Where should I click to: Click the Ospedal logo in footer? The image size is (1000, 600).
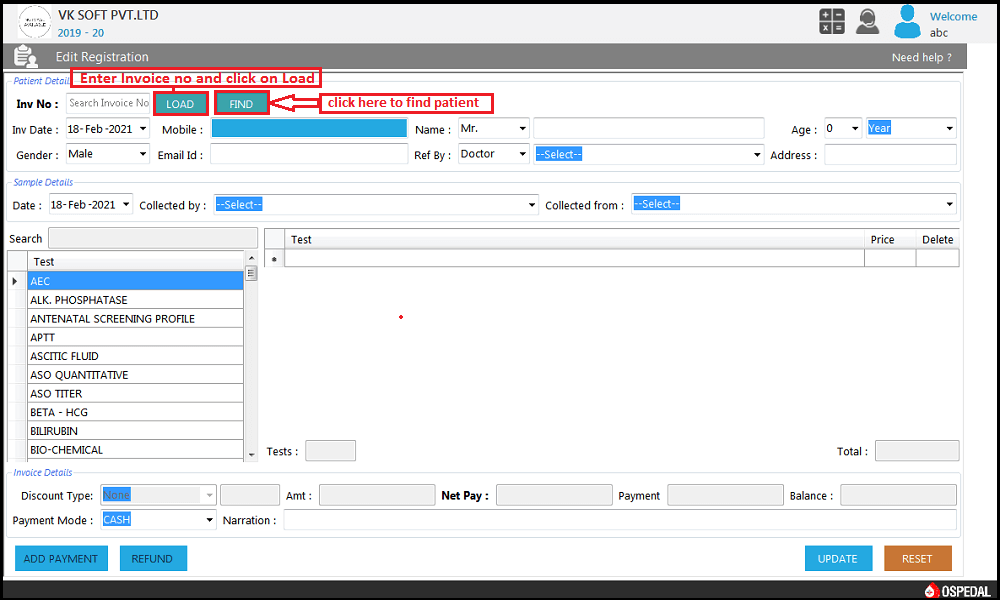coord(958,590)
